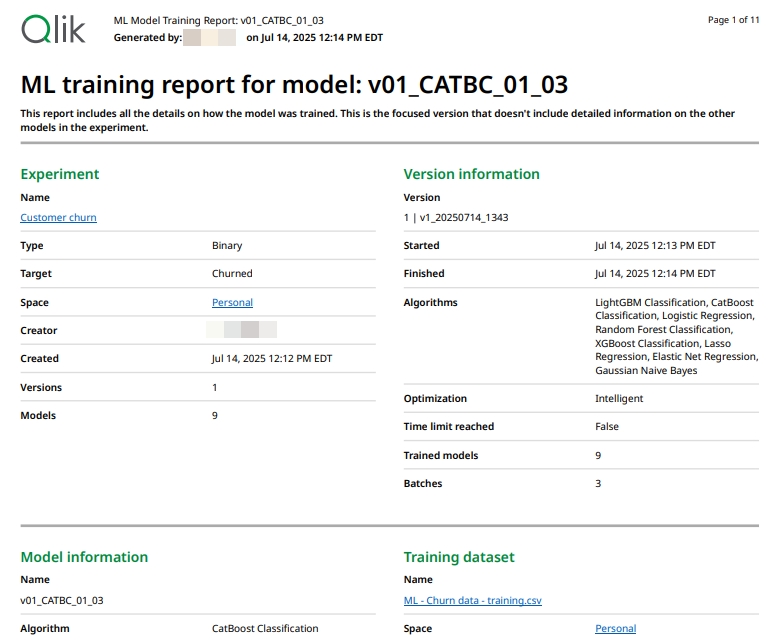Screen dimensions: 780x641
Task: Select the Version information section heading
Action: click(x=471, y=174)
